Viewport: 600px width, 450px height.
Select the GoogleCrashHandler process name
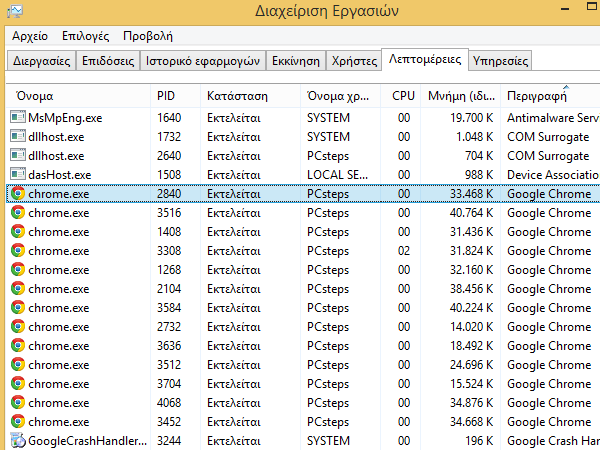(88, 441)
